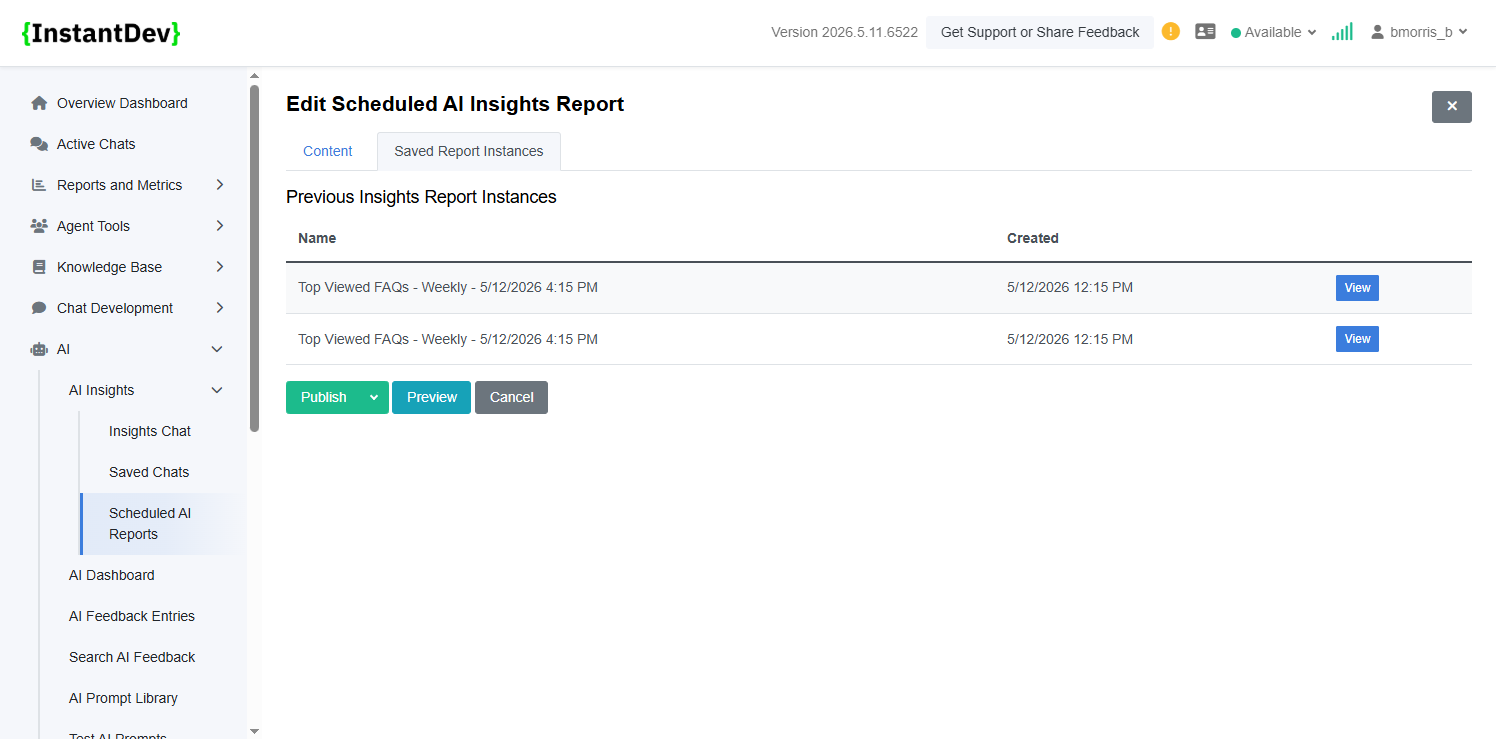Image resolution: width=1496 pixels, height=739 pixels.
Task: Click the yellow warning alert icon
Action: [x=1171, y=32]
